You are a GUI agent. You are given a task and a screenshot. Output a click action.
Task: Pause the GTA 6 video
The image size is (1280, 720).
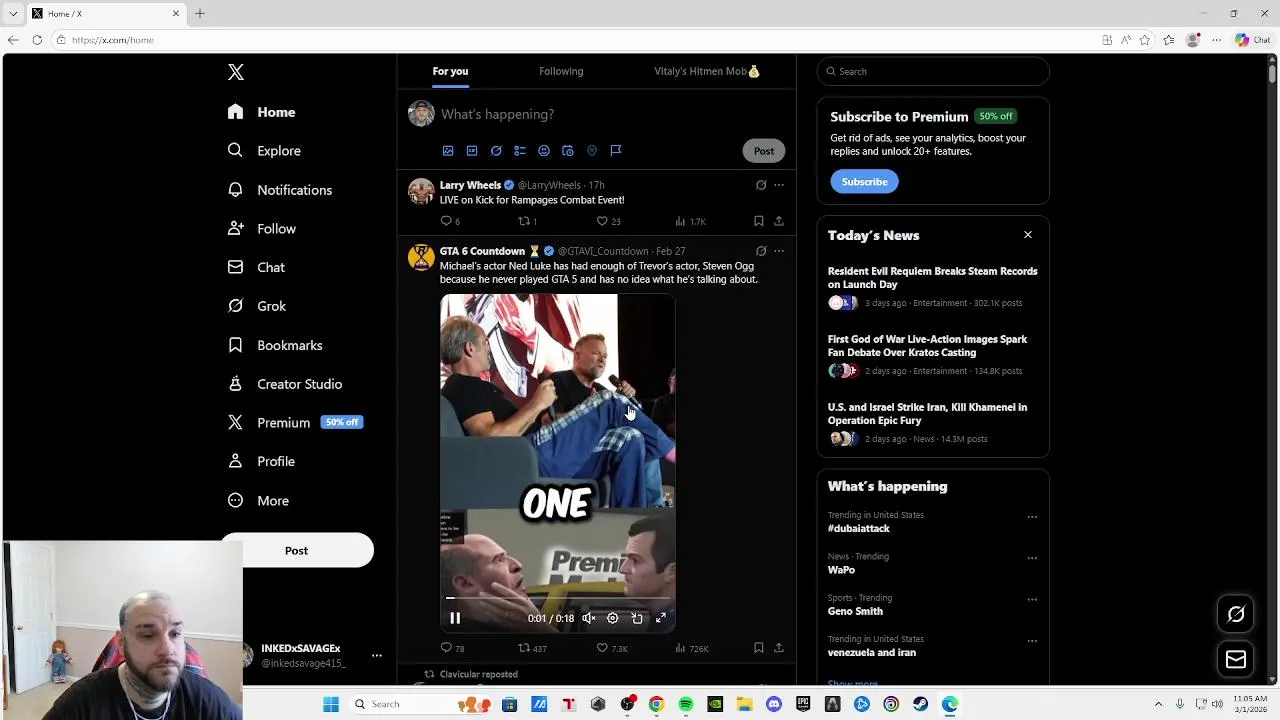[x=455, y=618]
